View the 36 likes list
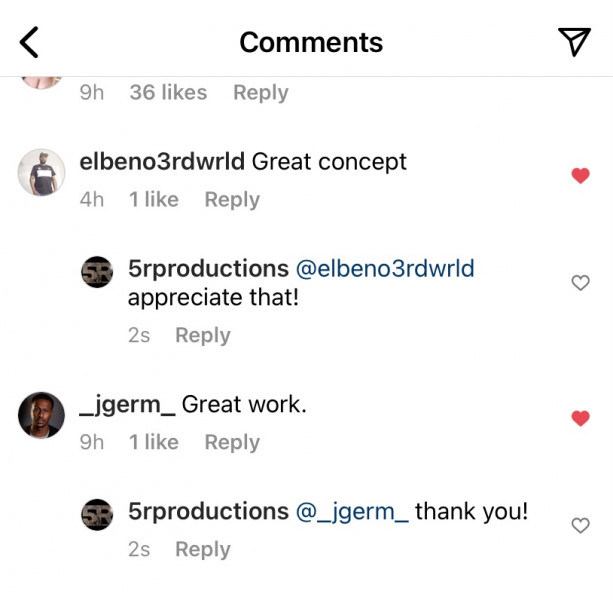 tap(168, 93)
